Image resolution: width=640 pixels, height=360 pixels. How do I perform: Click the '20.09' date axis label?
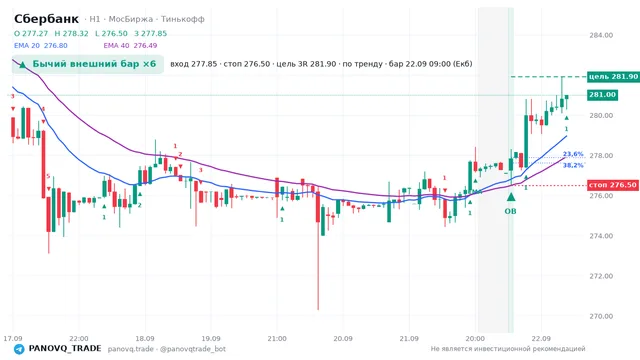click(x=343, y=338)
